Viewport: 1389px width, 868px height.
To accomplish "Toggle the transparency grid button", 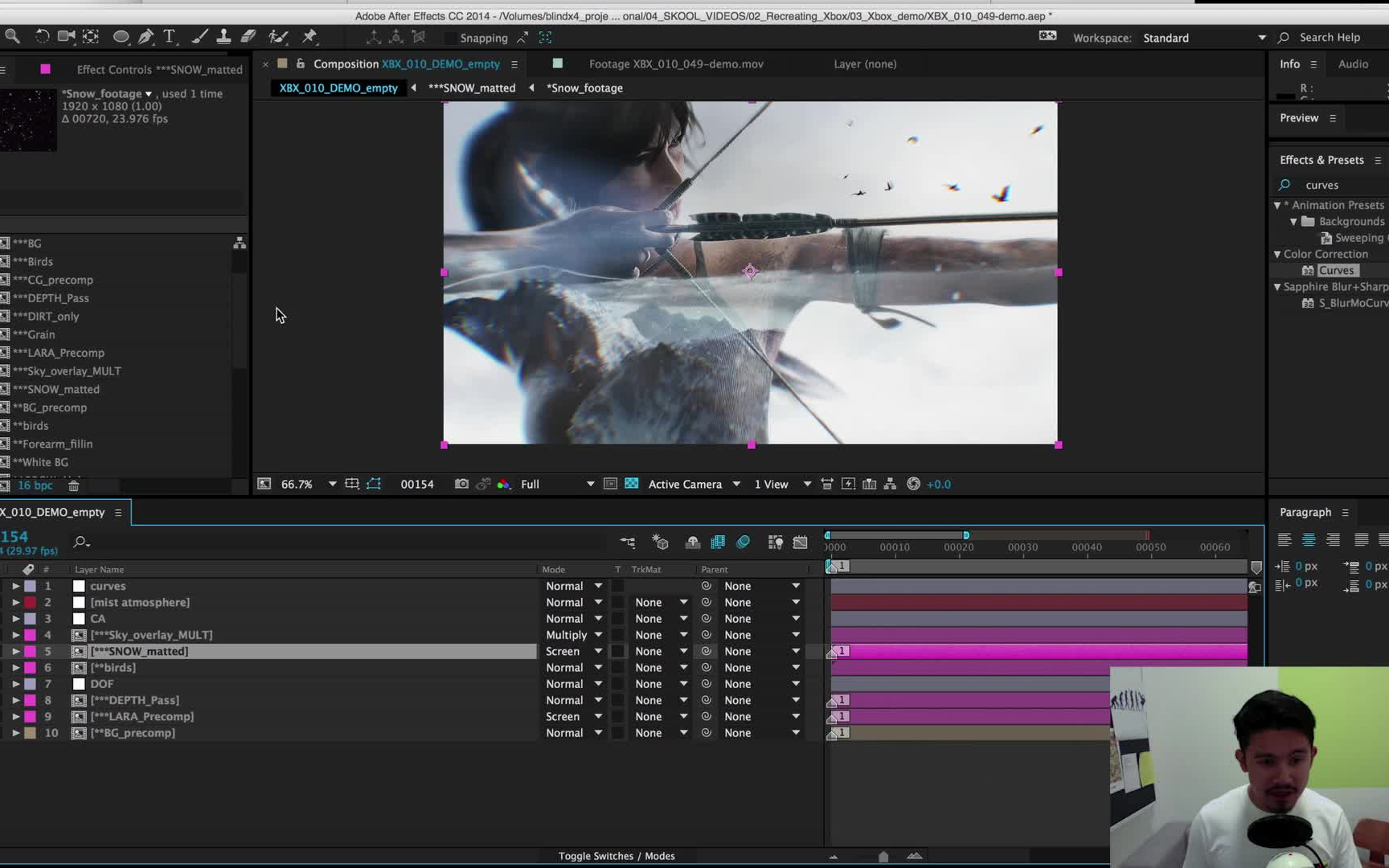I will point(632,484).
